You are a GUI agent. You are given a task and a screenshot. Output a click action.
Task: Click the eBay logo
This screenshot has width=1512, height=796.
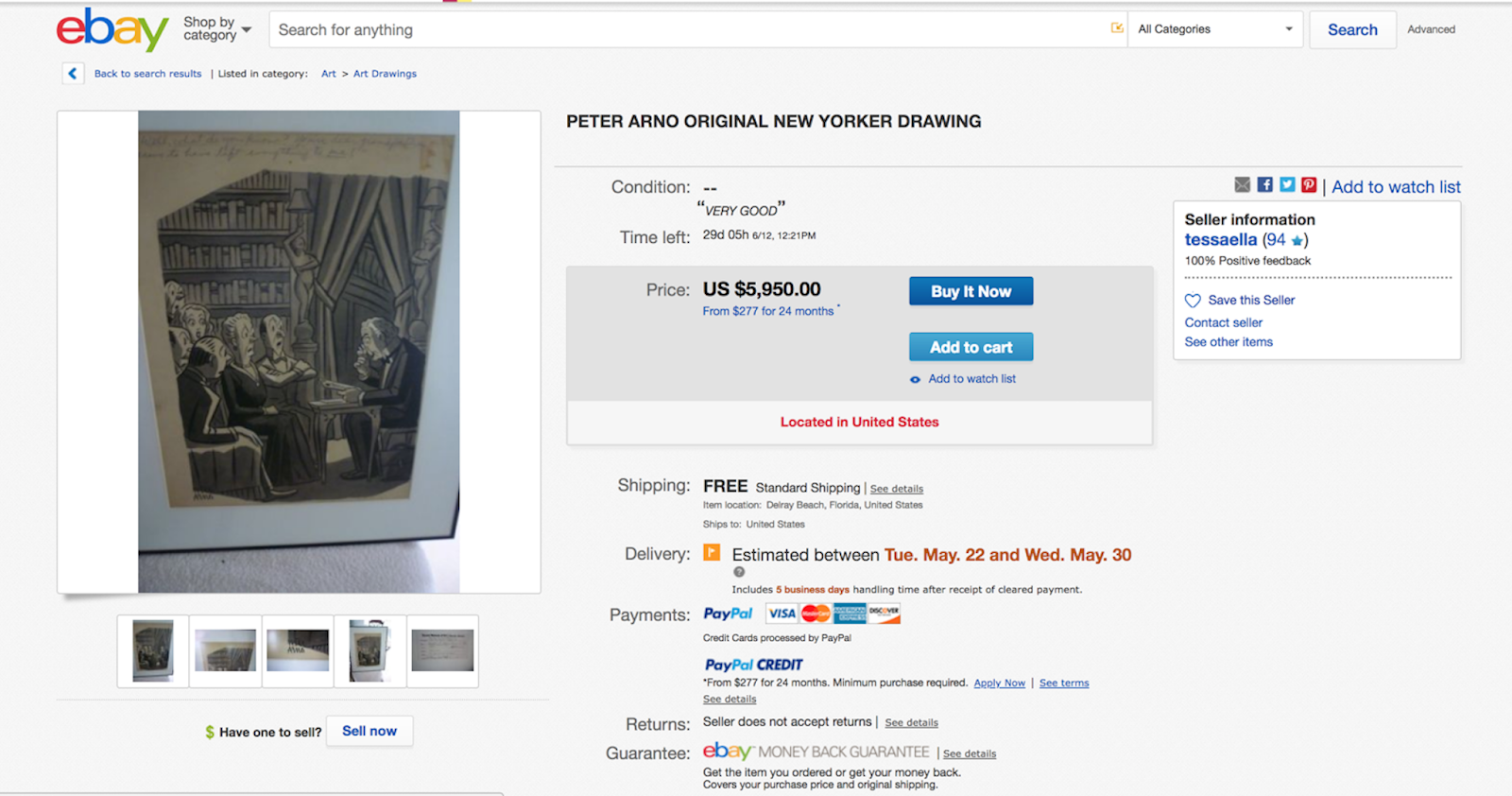pos(112,29)
